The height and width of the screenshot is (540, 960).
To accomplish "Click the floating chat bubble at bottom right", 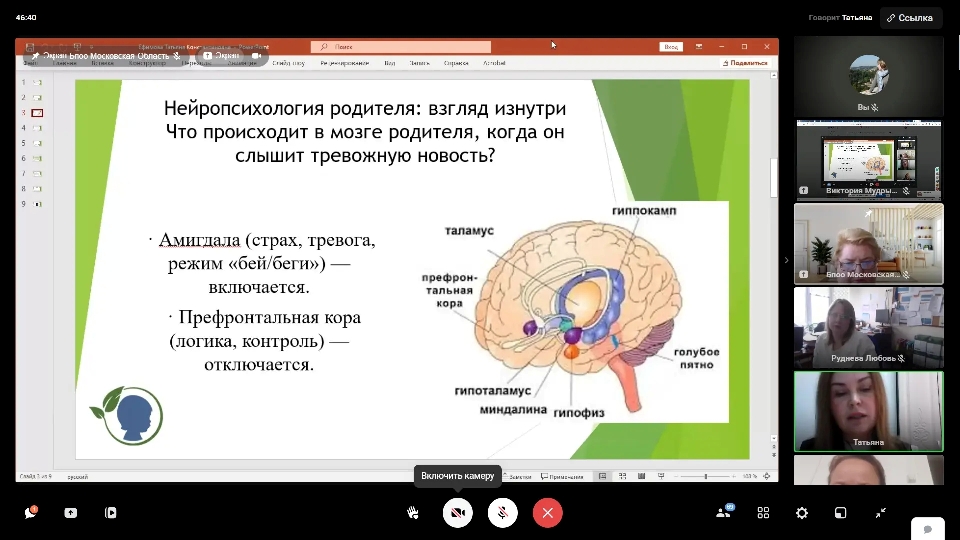I will point(927,529).
